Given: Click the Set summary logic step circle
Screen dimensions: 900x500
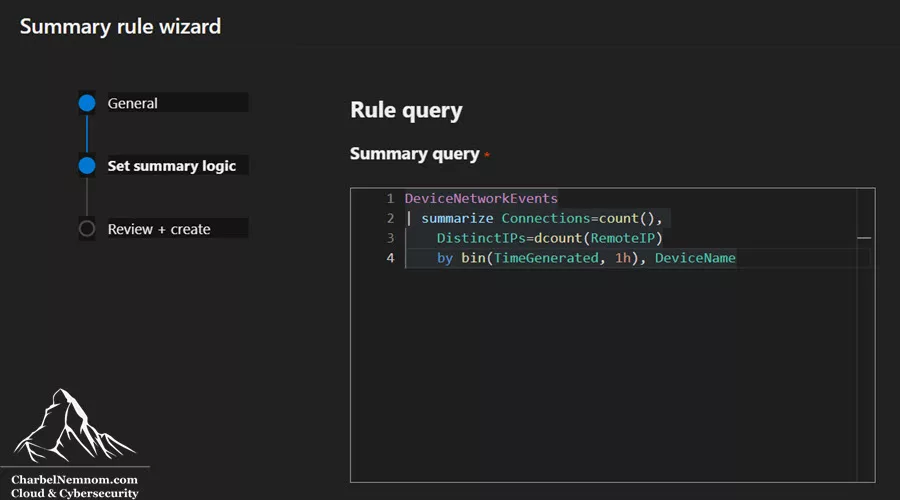Looking at the screenshot, I should [x=87, y=165].
